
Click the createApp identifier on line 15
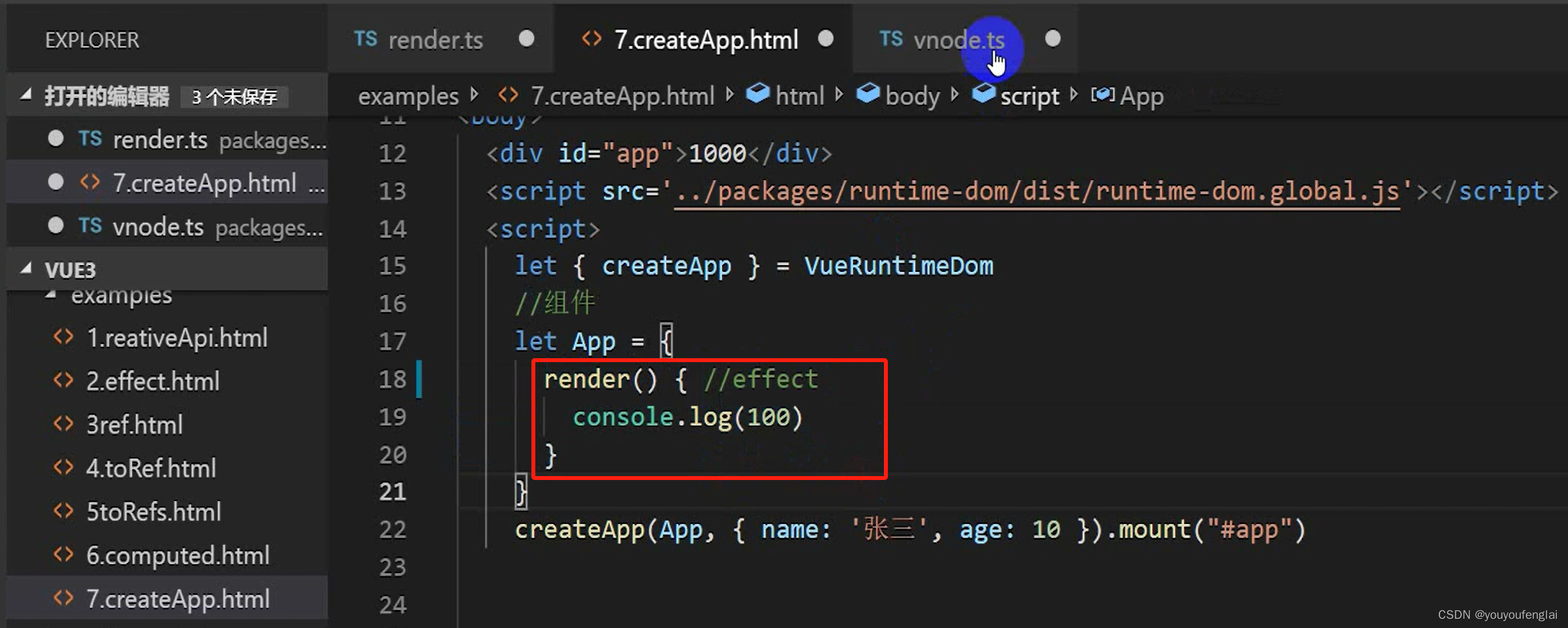coord(666,267)
